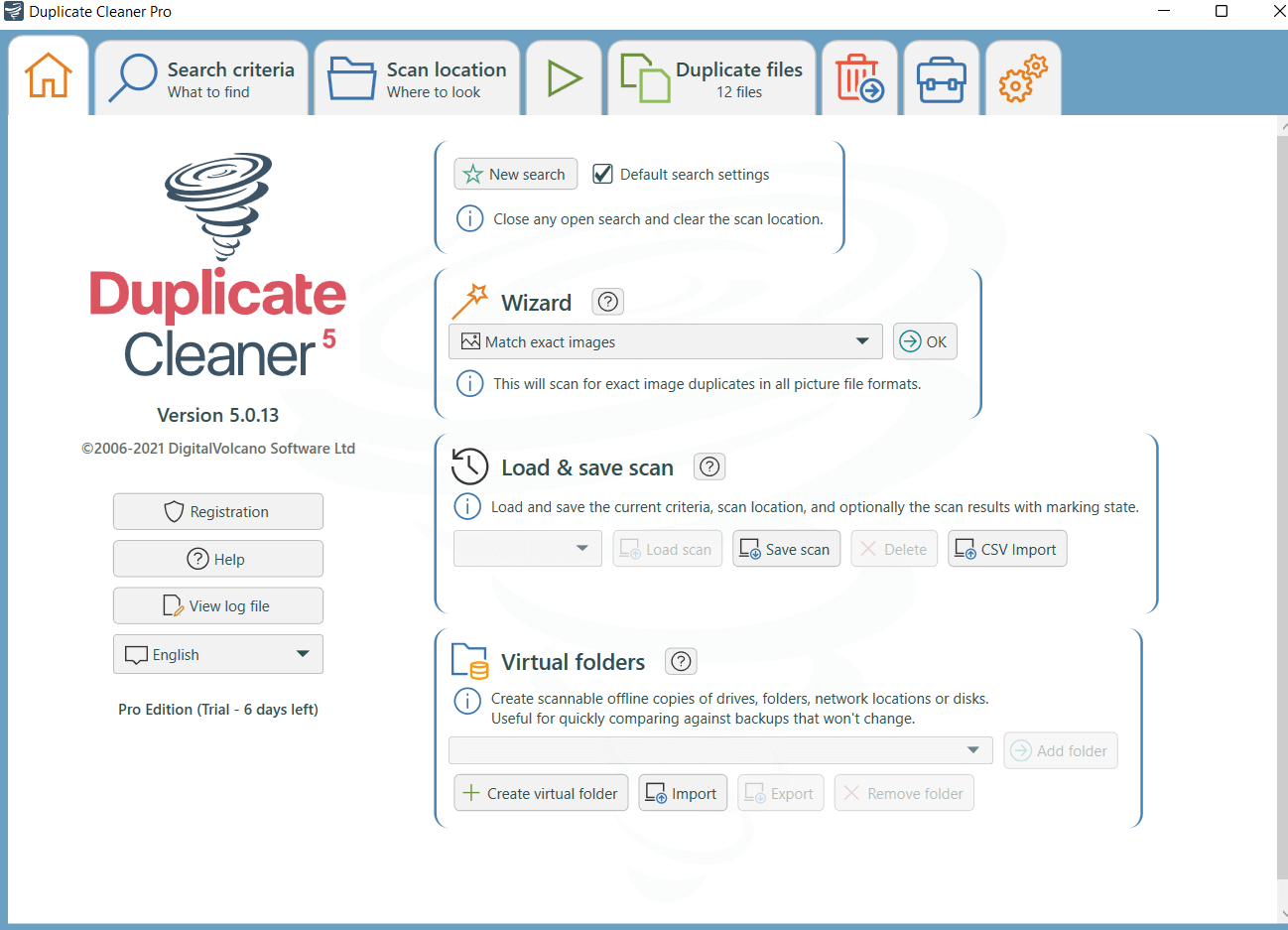
Task: Click Create virtual folder button
Action: click(x=541, y=793)
